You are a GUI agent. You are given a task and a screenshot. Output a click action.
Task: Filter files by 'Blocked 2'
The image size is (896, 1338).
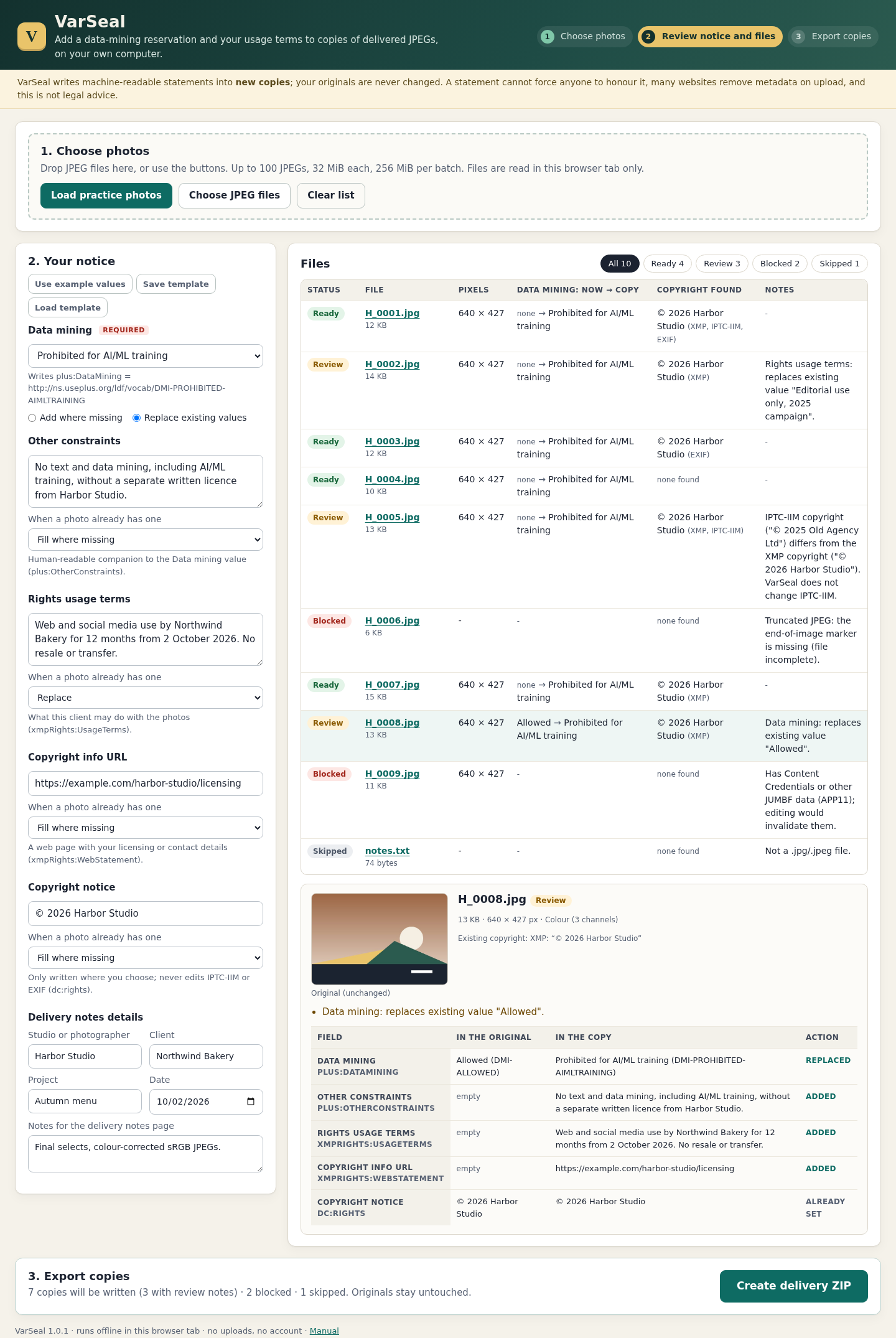click(780, 264)
